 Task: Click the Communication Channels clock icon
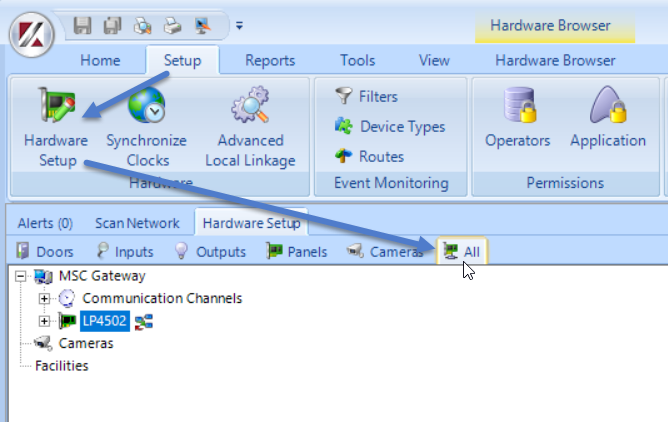point(66,299)
